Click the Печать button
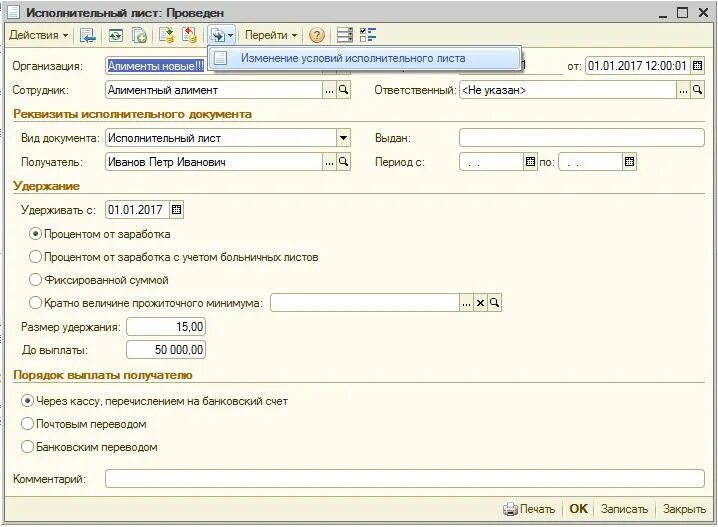 [529, 509]
